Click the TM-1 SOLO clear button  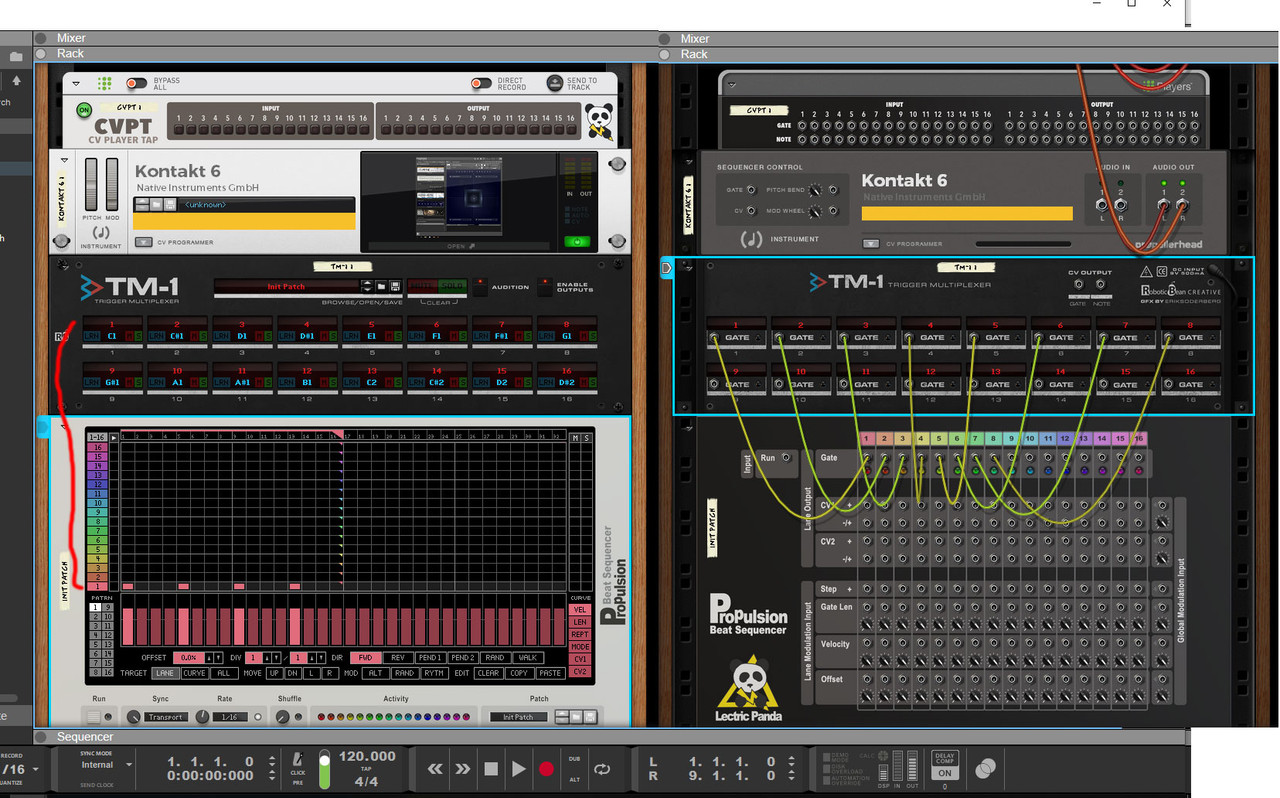pyautogui.click(x=453, y=286)
